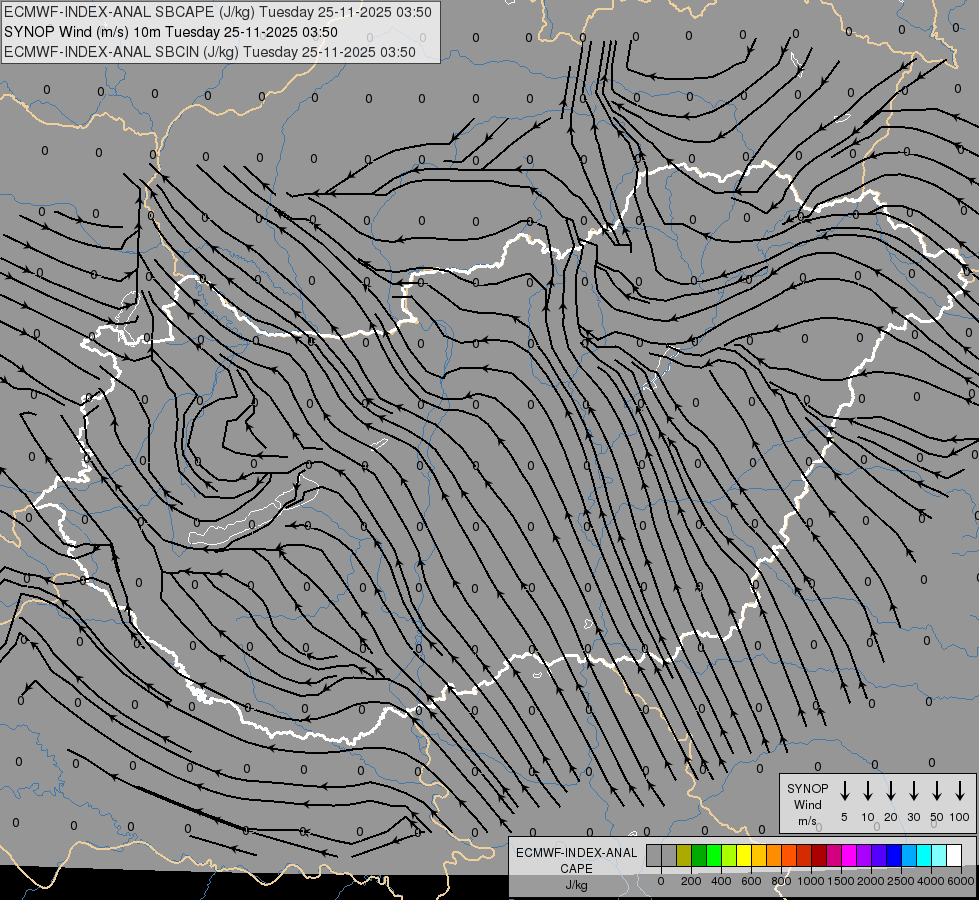Viewport: 979px width, 900px height.
Task: Click the '20' label in wind legend
Action: click(891, 817)
